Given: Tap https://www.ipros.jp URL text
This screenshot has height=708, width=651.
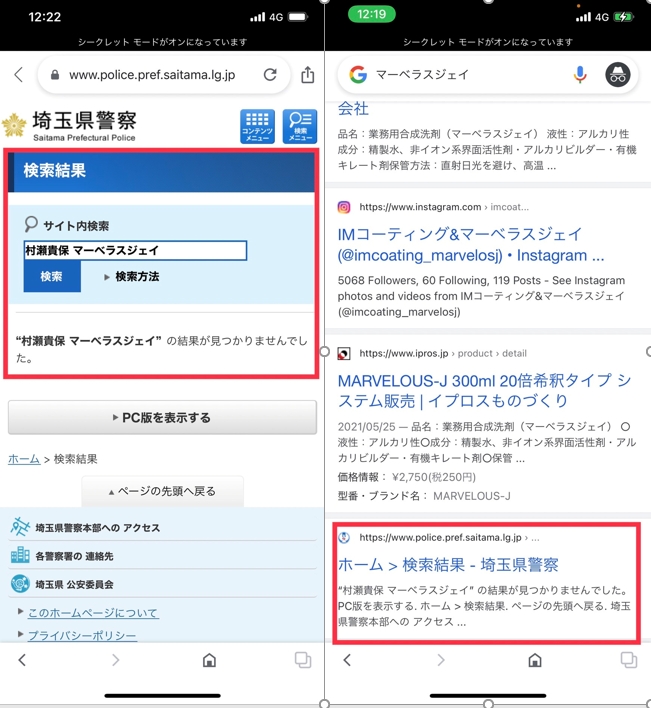Looking at the screenshot, I should [x=404, y=353].
